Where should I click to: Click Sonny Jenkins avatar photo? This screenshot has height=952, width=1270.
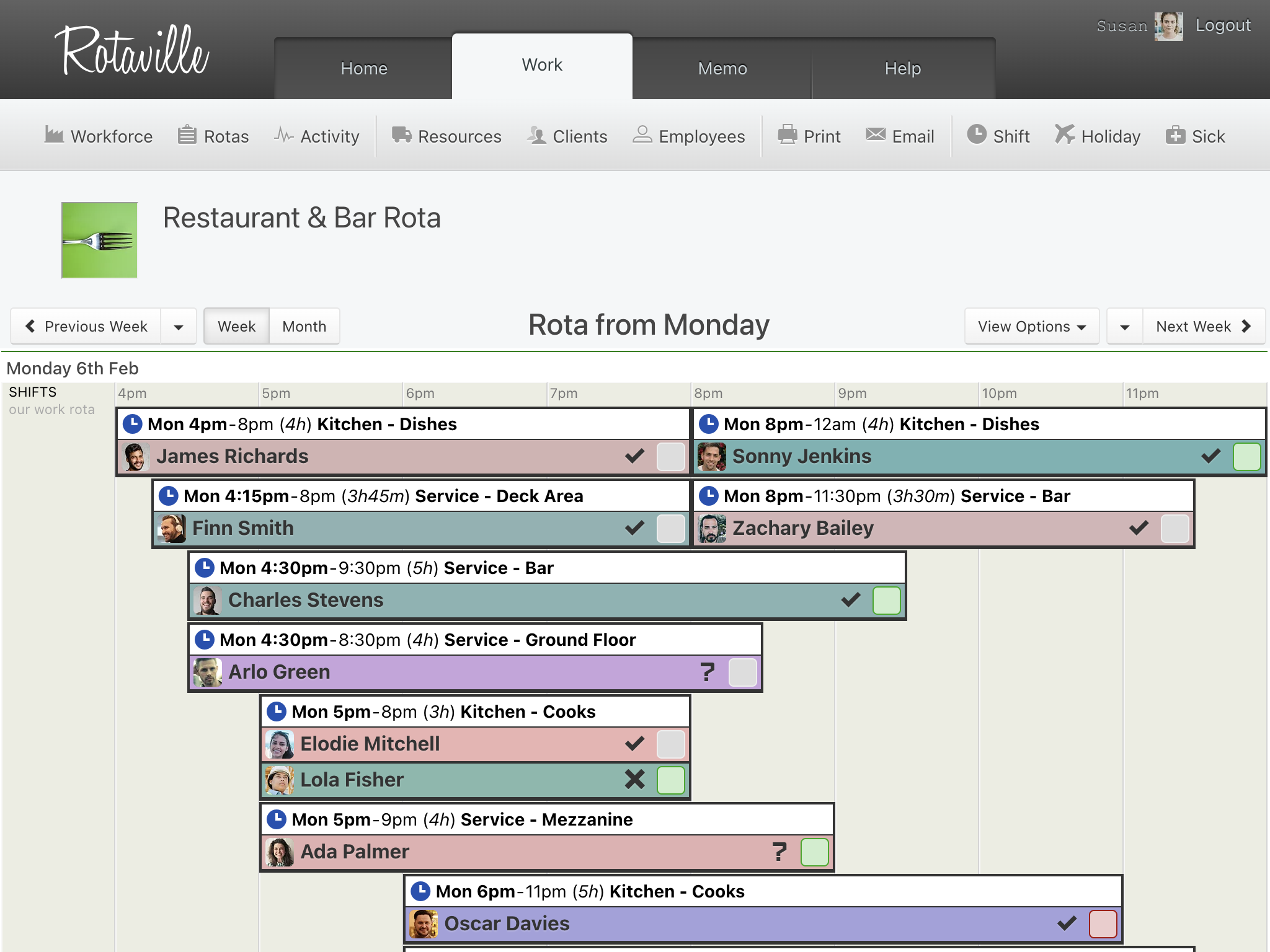[x=712, y=457]
